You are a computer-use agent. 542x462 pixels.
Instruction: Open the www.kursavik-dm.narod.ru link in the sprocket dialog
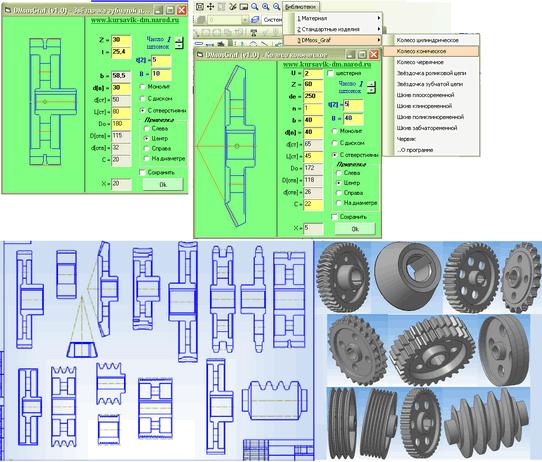135,20
